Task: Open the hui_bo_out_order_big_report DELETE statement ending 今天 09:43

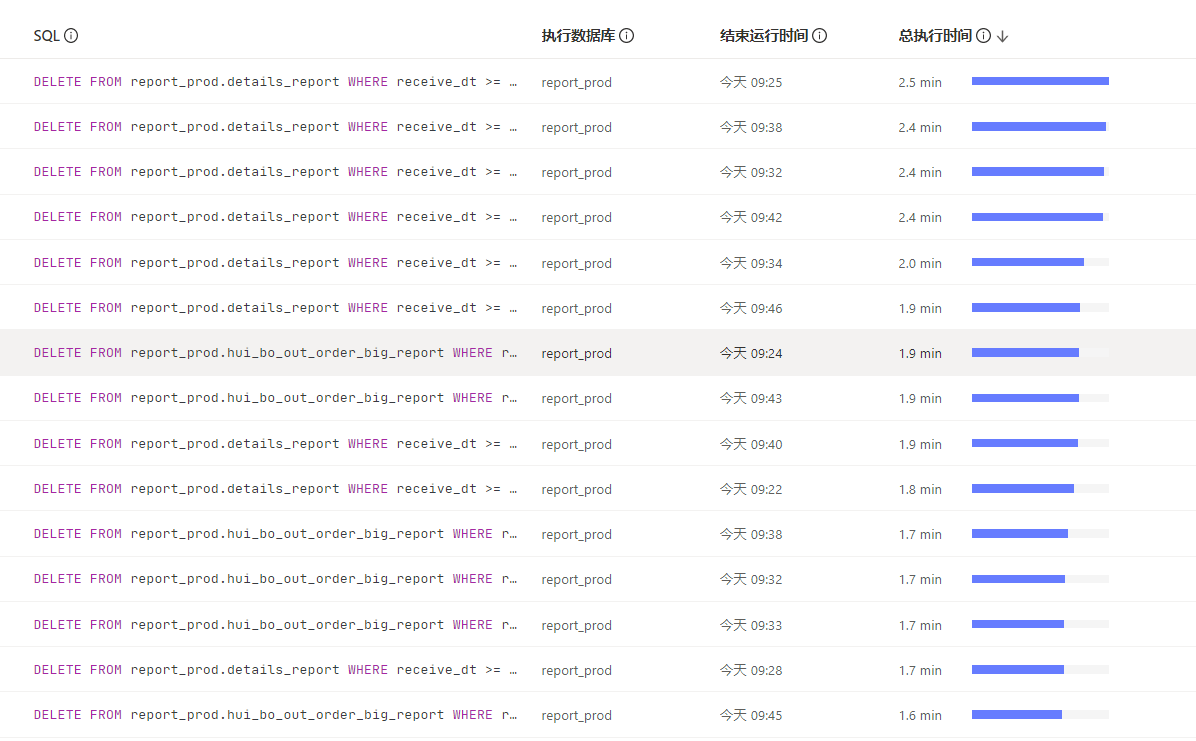Action: [x=275, y=398]
